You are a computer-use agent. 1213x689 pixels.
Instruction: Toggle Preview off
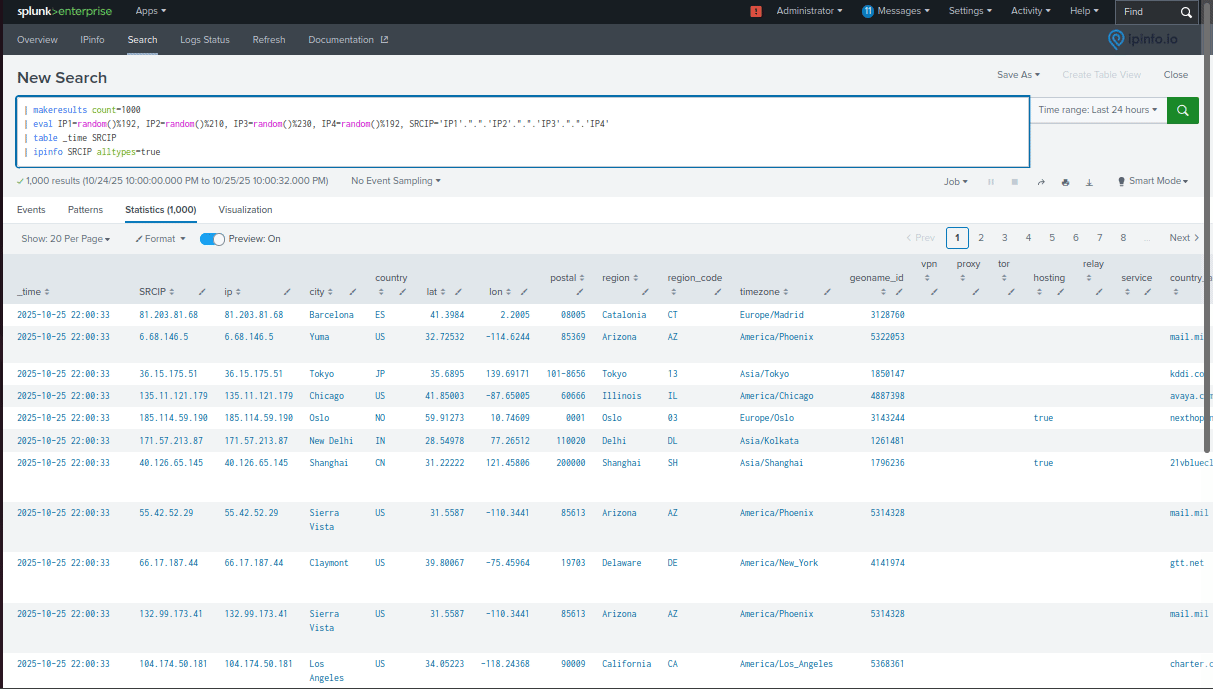211,238
